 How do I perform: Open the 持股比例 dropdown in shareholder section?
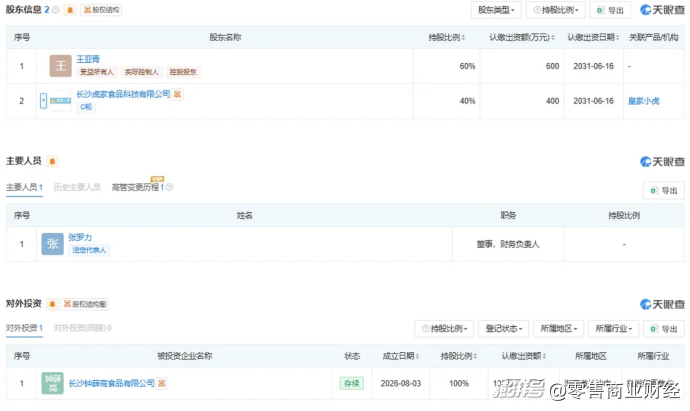tap(555, 10)
